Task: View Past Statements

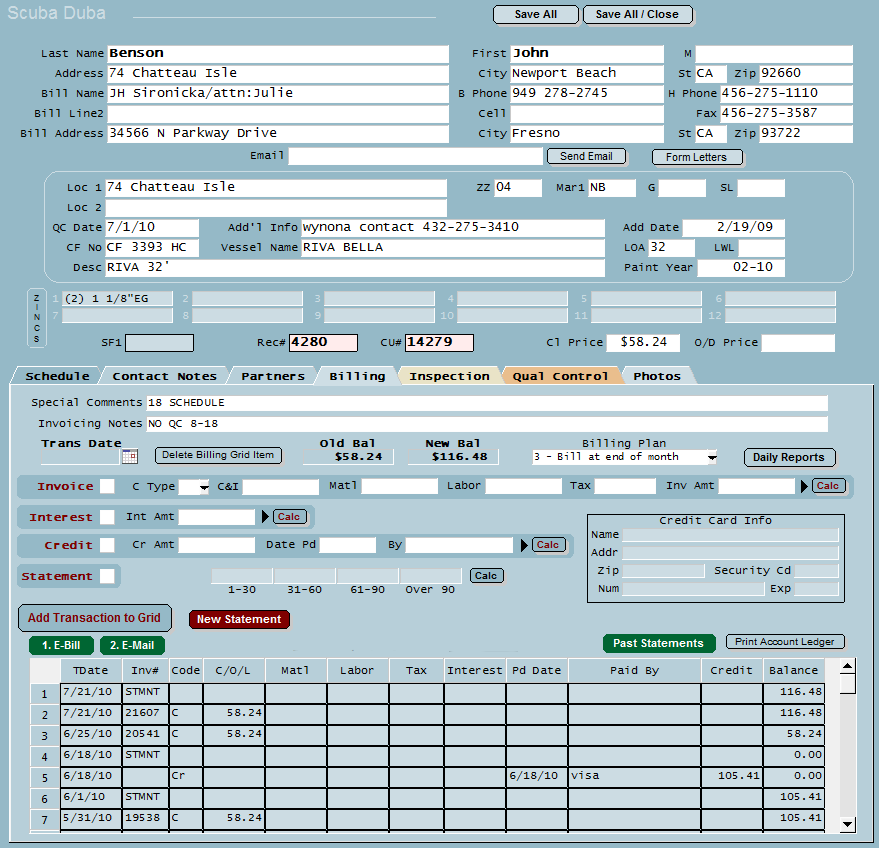Action: [x=659, y=643]
